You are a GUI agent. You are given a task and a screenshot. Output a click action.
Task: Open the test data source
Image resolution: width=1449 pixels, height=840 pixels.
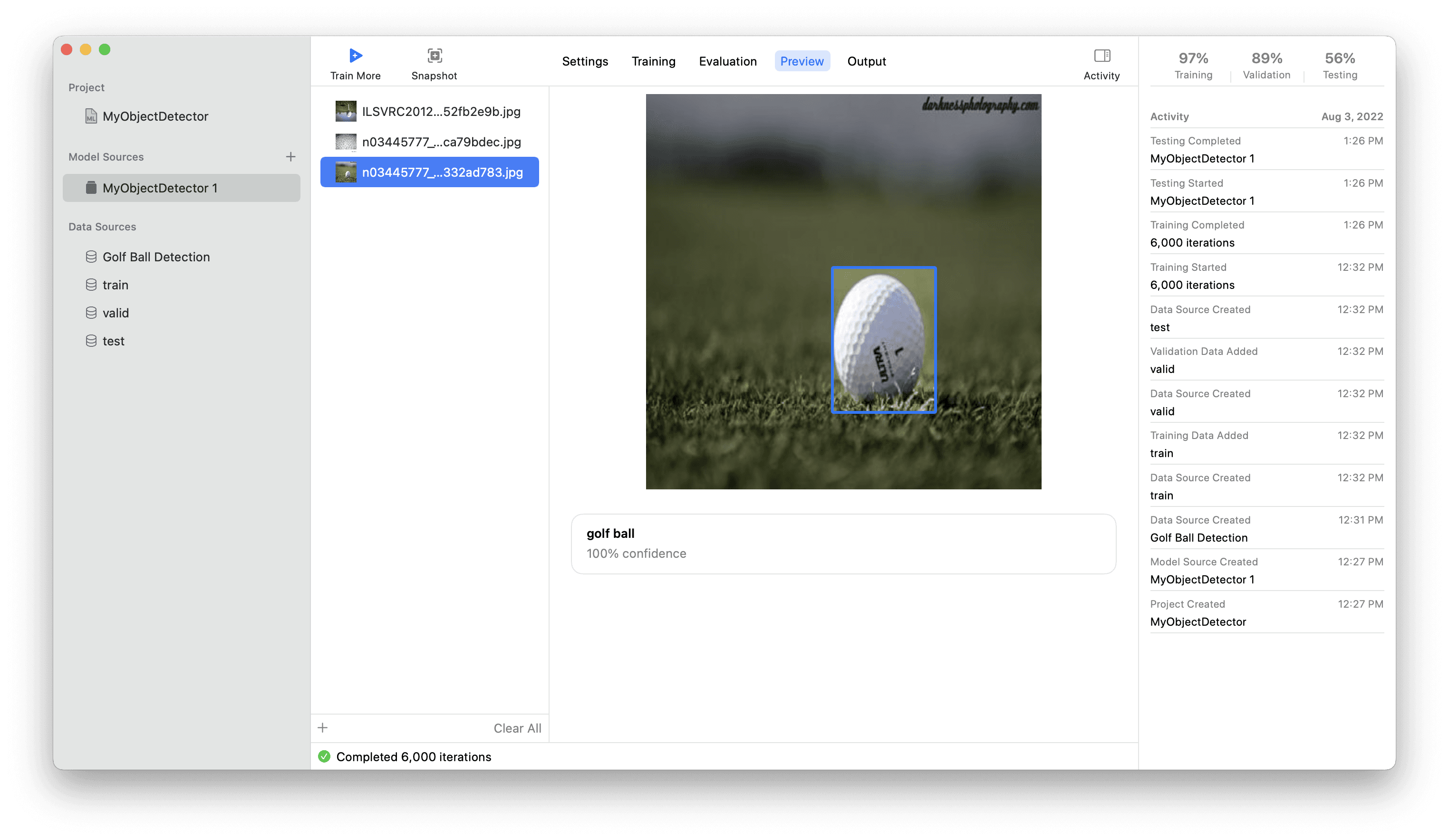(113, 341)
